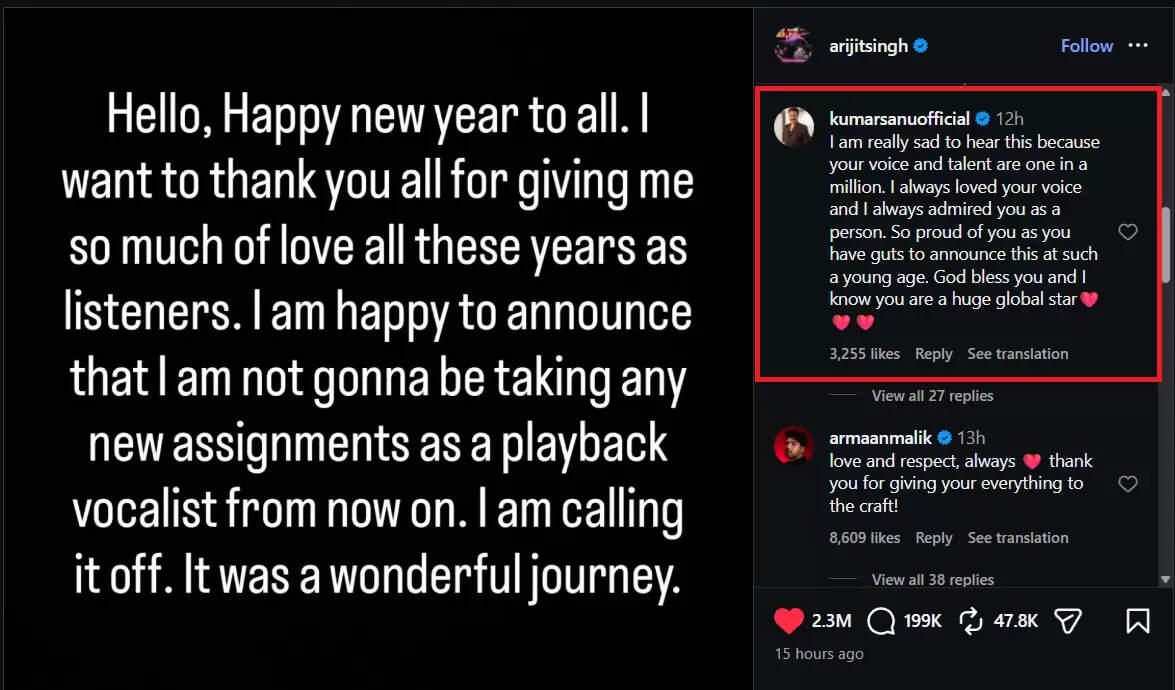Click the red heart like icon on the post
Screen dimensions: 1175x690
tap(789, 621)
